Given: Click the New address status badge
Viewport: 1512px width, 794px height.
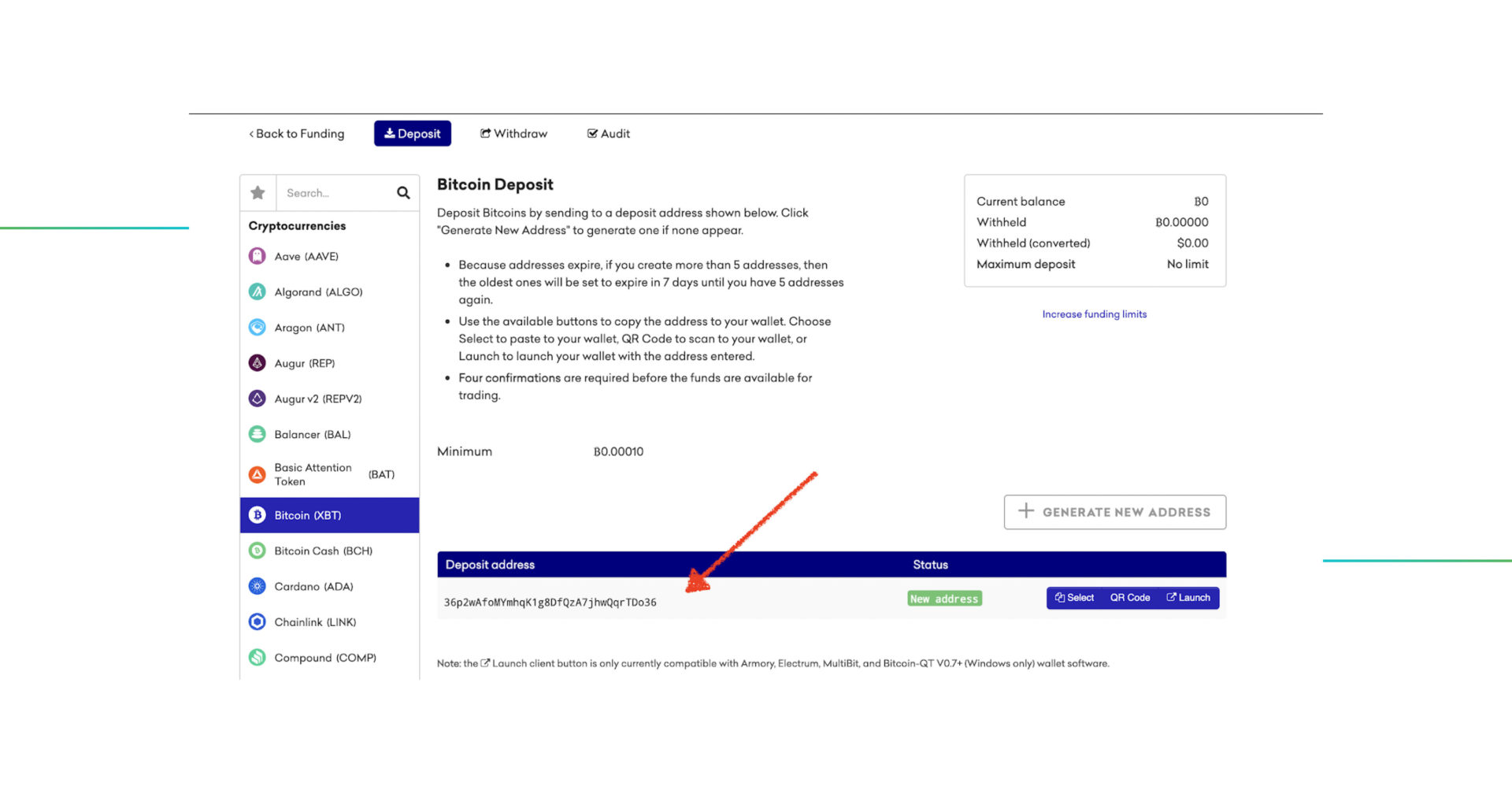Looking at the screenshot, I should point(943,598).
